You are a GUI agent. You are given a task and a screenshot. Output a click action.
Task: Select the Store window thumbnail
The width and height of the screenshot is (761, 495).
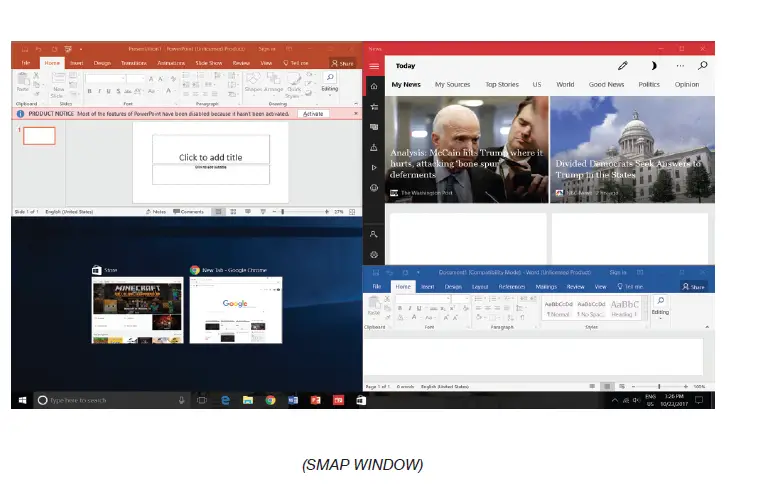tap(137, 310)
